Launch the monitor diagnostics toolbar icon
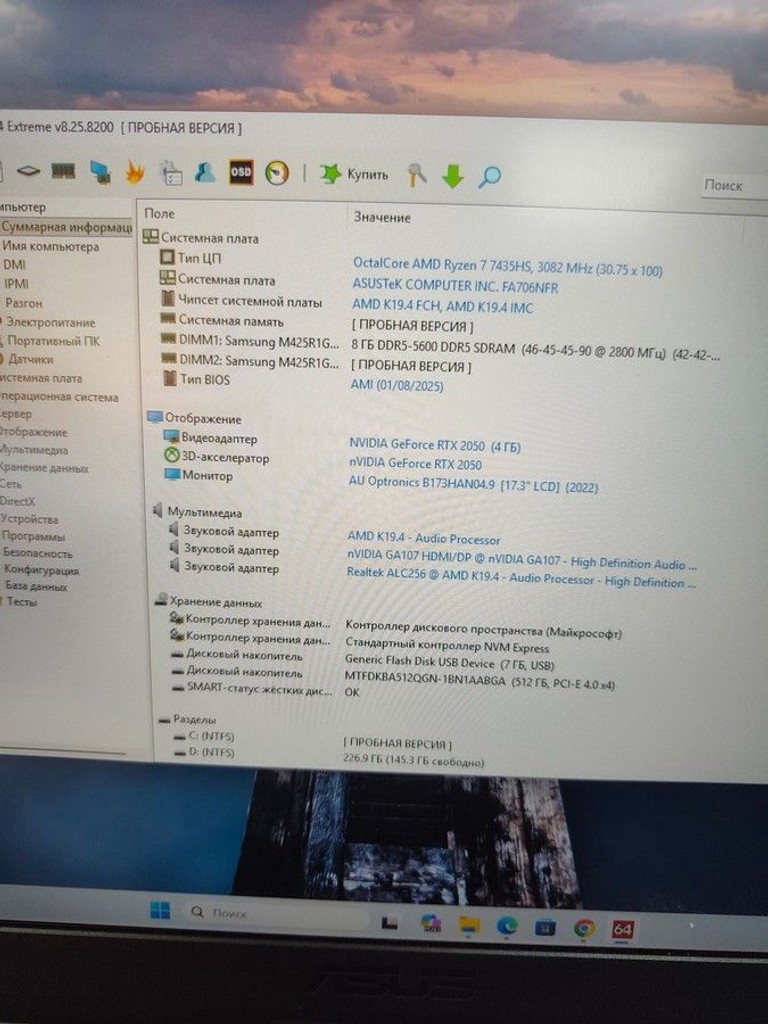The height and width of the screenshot is (1024, 768). pos(100,172)
